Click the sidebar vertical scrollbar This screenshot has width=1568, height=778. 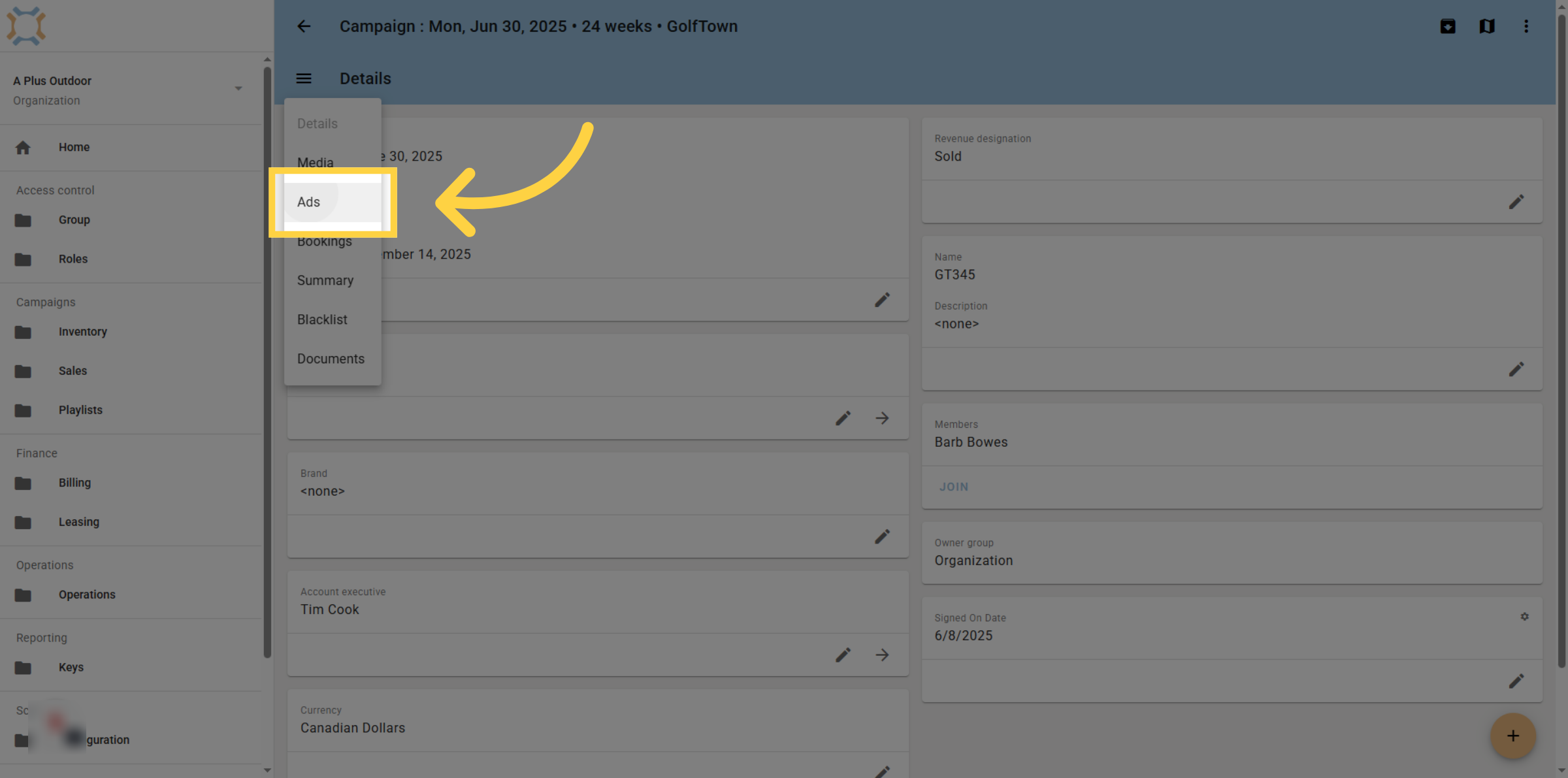point(267,363)
